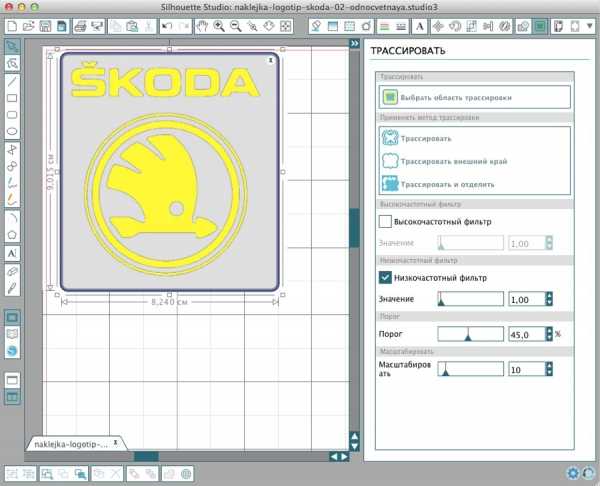The height and width of the screenshot is (486, 600).
Task: Open the line color panel icon
Action: [x=385, y=26]
